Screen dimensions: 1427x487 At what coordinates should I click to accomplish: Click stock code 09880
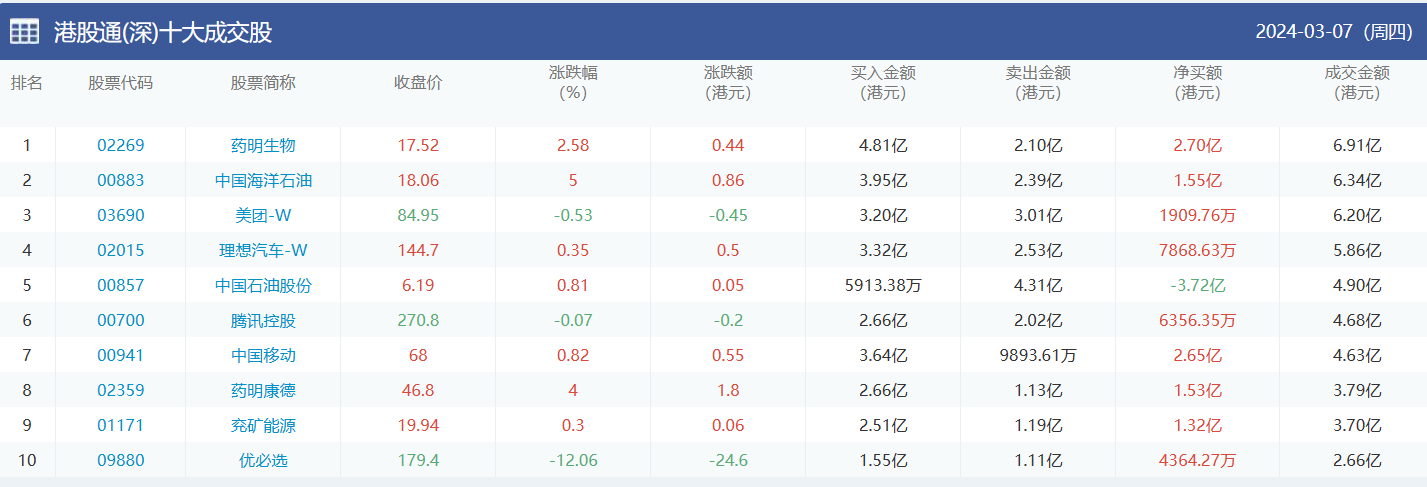point(121,460)
